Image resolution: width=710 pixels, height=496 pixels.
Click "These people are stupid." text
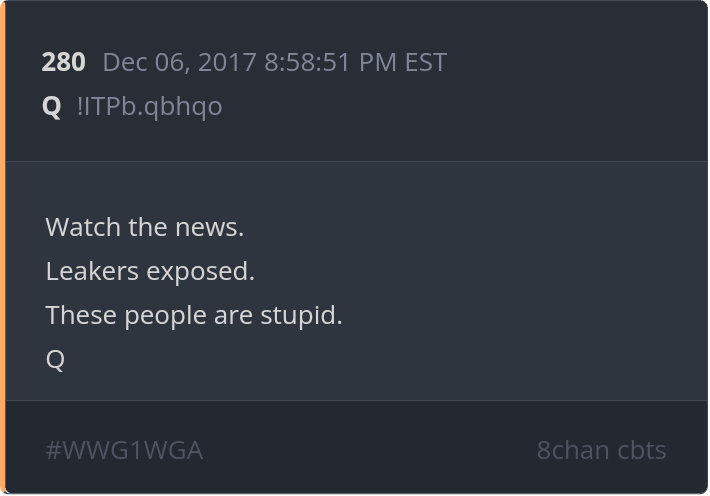pyautogui.click(x=194, y=315)
